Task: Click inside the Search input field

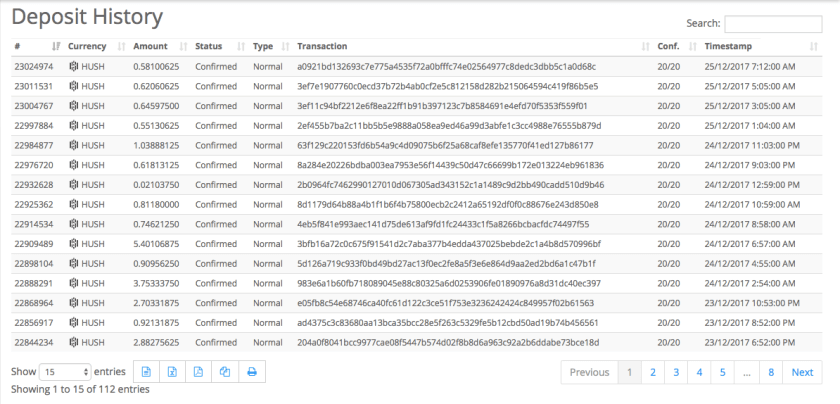Action: point(772,23)
